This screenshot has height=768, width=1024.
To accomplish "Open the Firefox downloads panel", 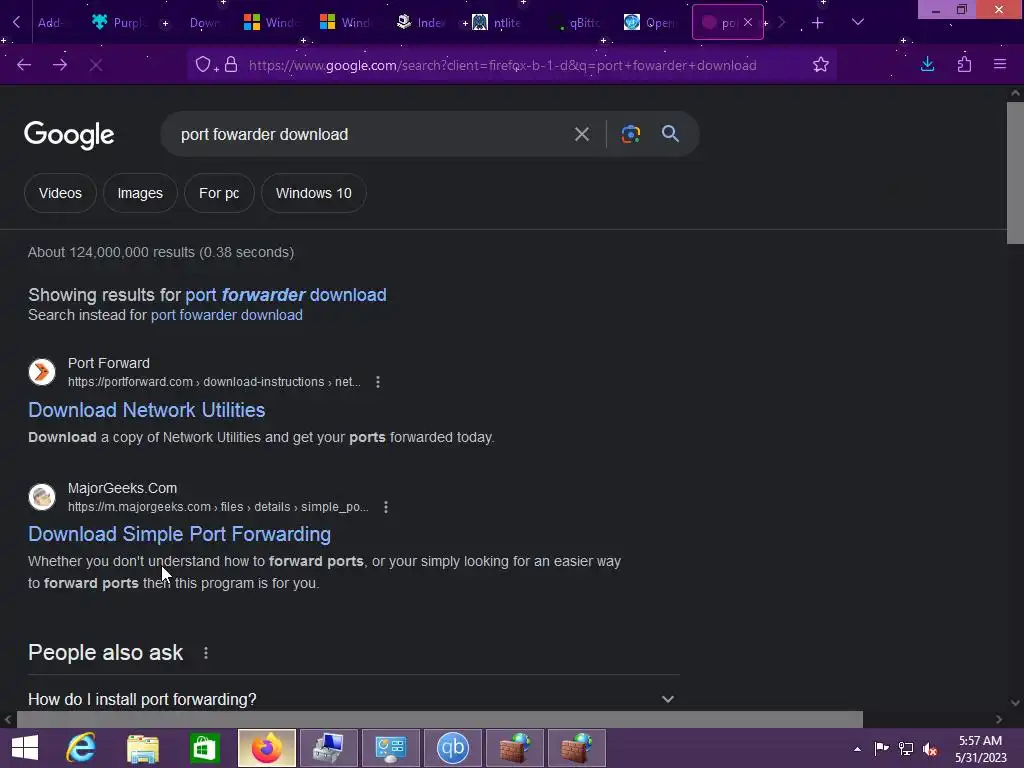I will pyautogui.click(x=927, y=64).
